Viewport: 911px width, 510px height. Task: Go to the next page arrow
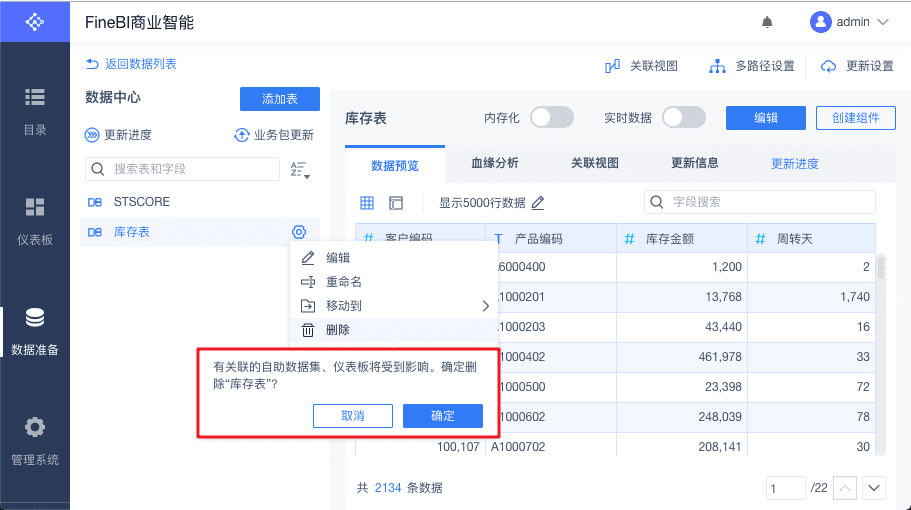[875, 488]
